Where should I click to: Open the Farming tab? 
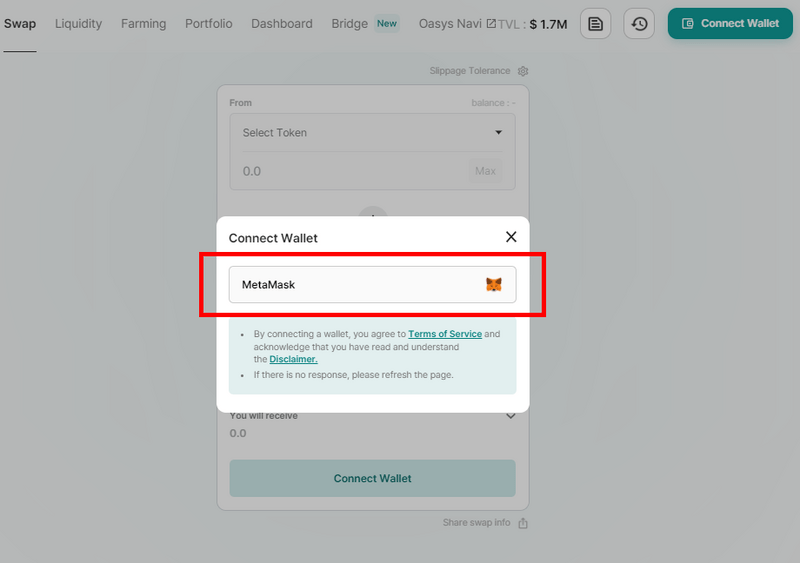(x=143, y=24)
